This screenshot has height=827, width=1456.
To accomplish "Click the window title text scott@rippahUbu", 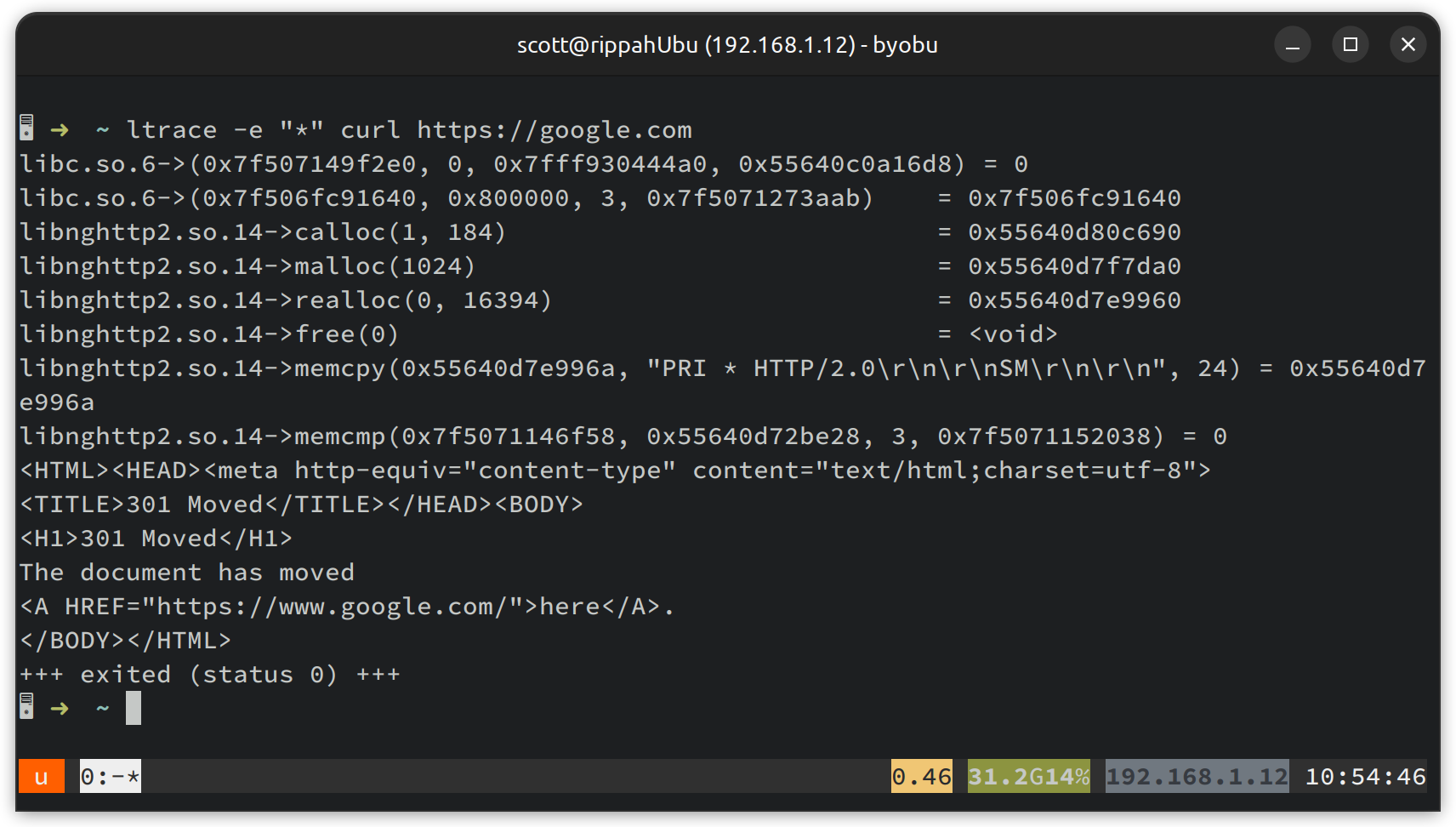I will [x=727, y=44].
